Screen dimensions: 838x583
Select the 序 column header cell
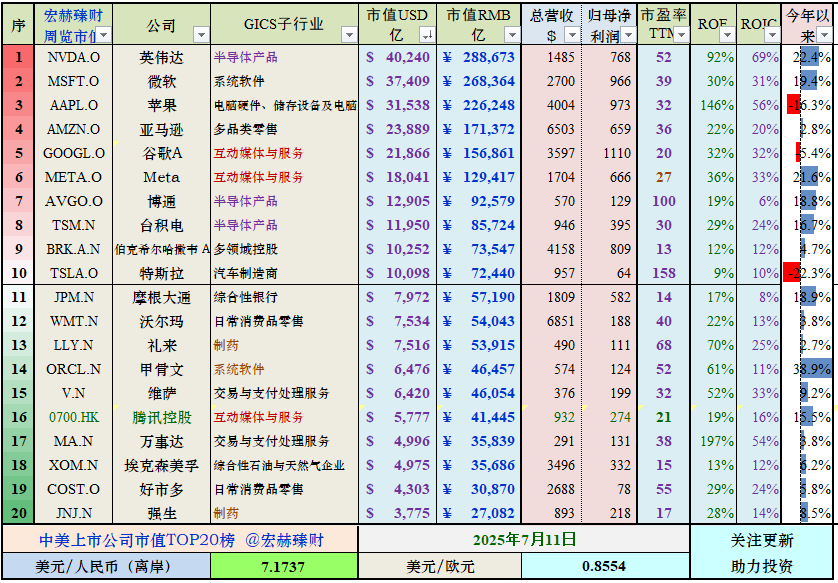point(18,25)
